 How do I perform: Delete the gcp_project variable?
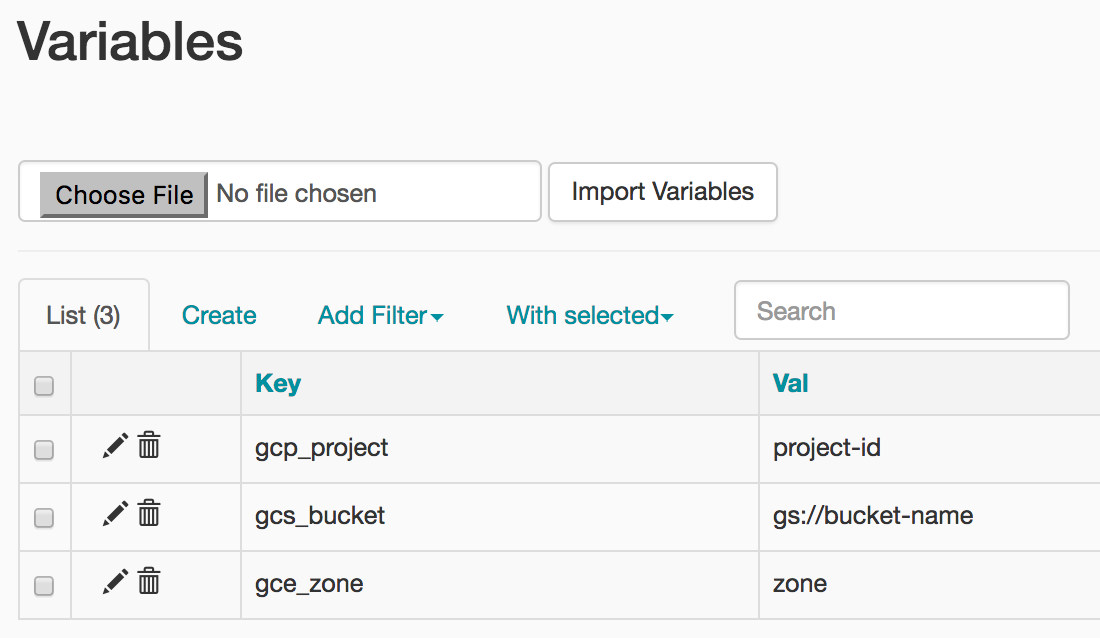click(x=147, y=446)
